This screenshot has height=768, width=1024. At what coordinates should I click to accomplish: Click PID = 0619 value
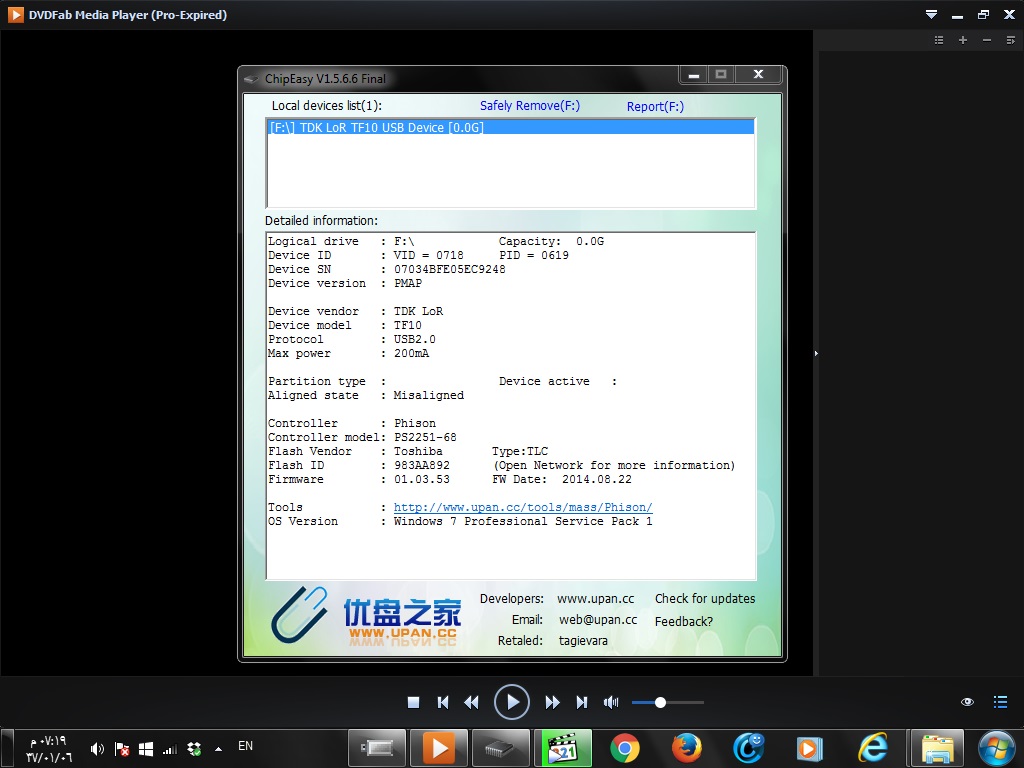pos(534,255)
